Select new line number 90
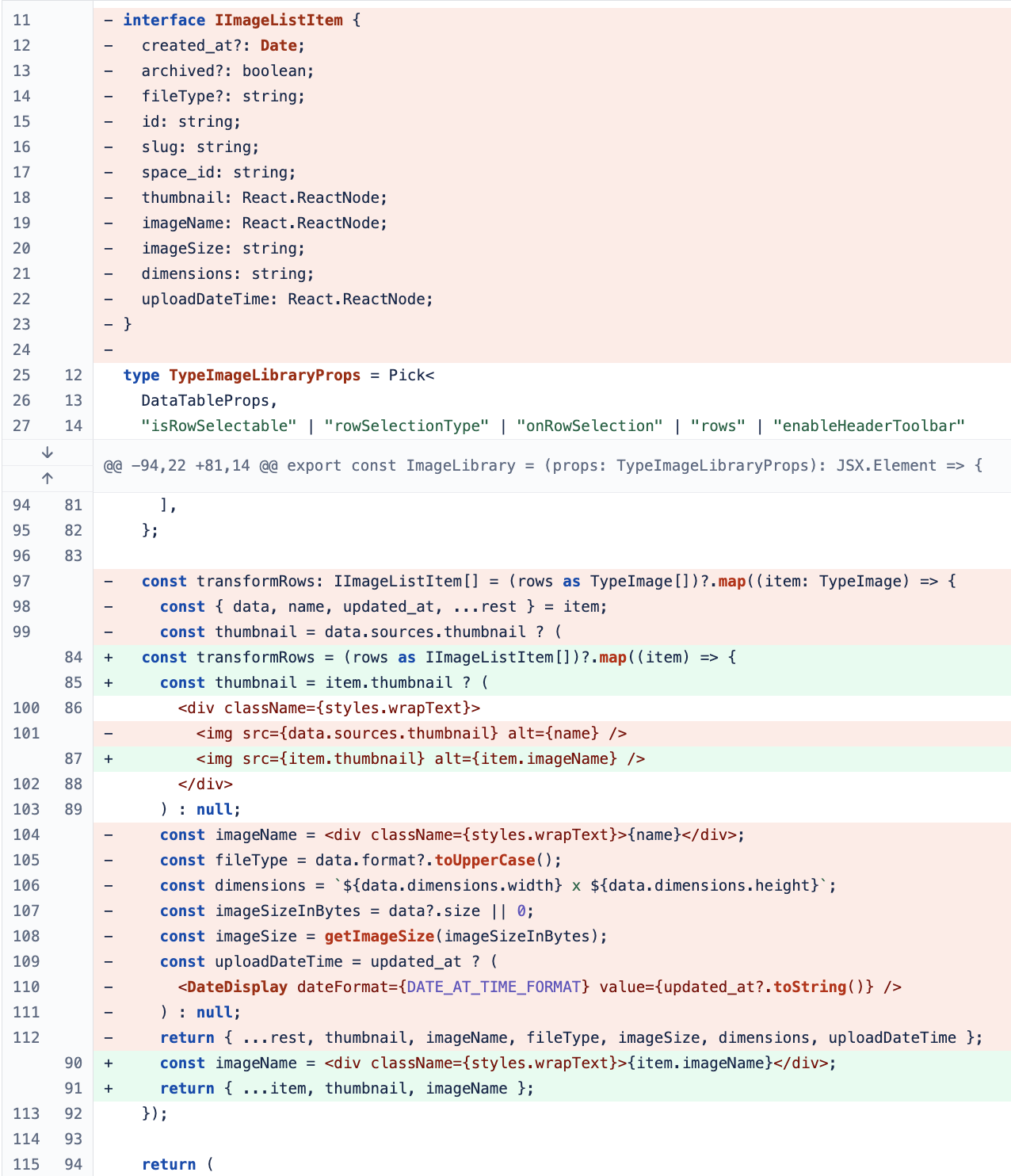Viewport: 1011px width, 1176px height. click(74, 1063)
